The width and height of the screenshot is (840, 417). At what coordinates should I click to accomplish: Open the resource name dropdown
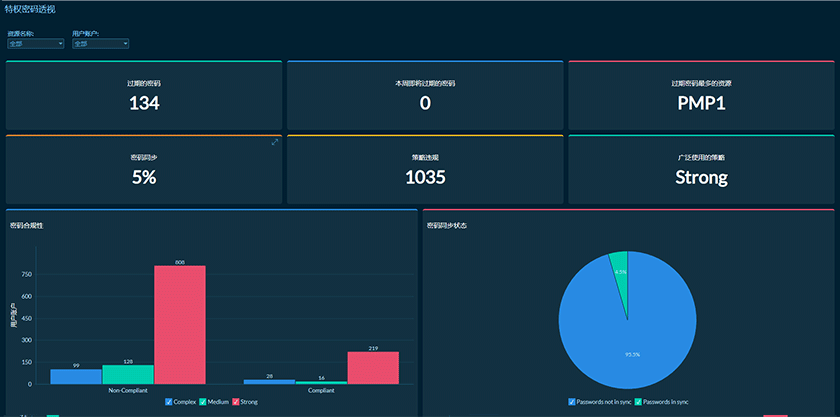coord(36,44)
